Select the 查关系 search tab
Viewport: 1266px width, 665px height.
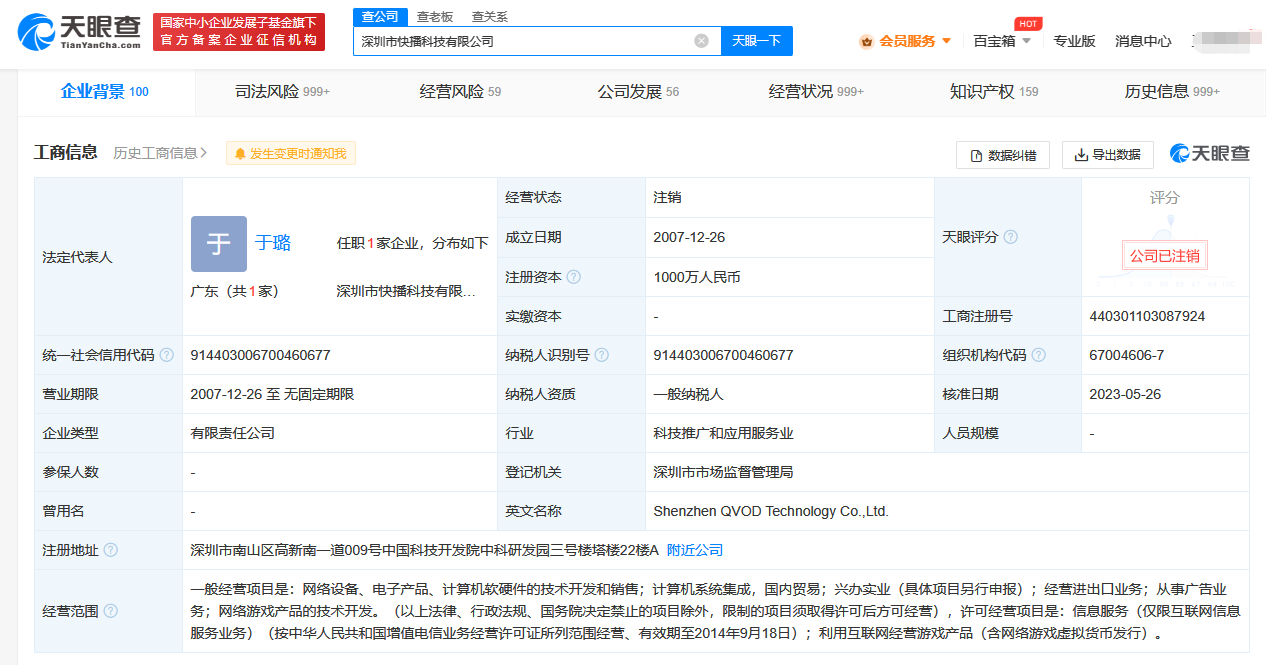pos(490,16)
